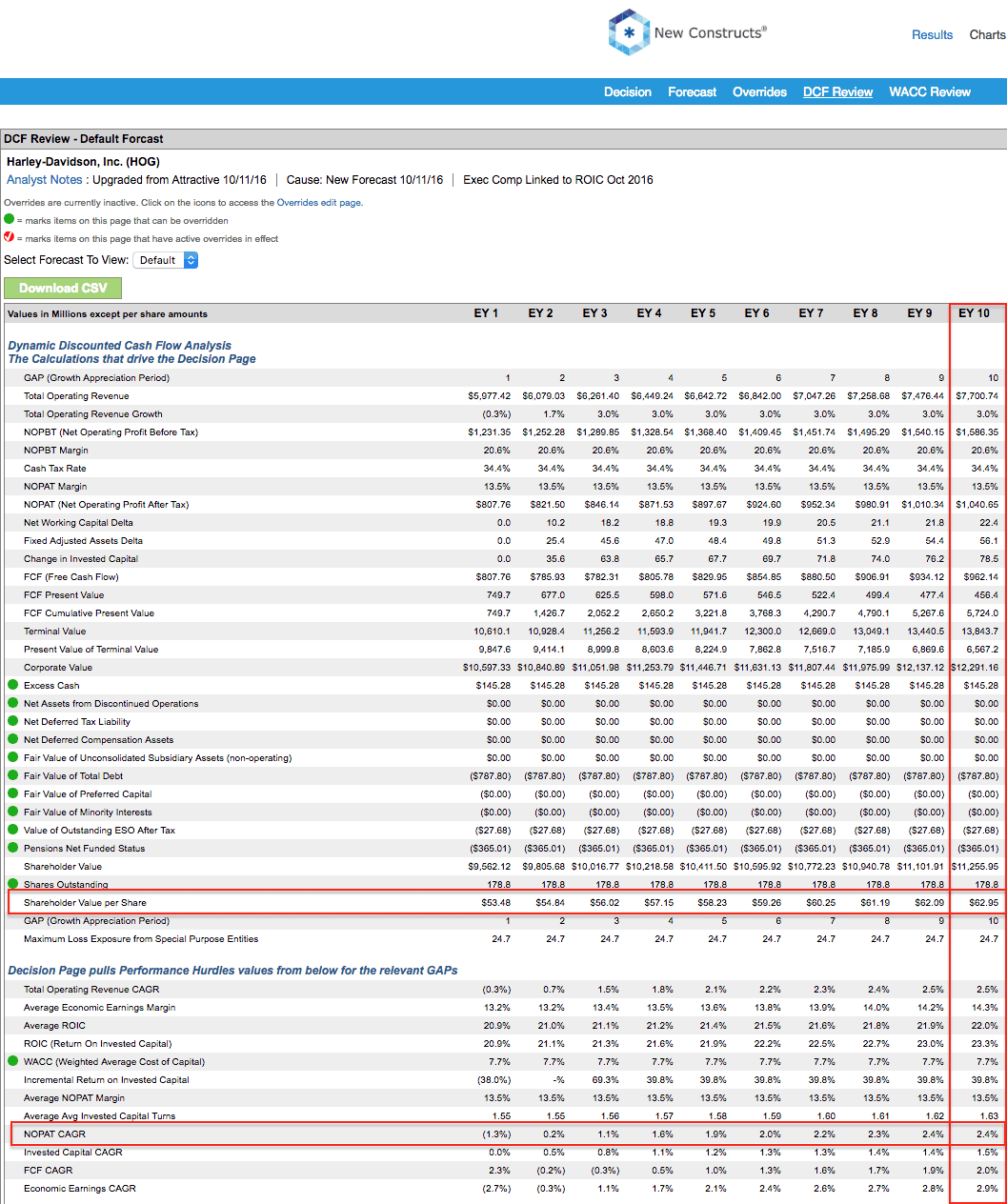Click override dot for Fair Value of Minority Interests
1007x1204 pixels.
point(13,812)
